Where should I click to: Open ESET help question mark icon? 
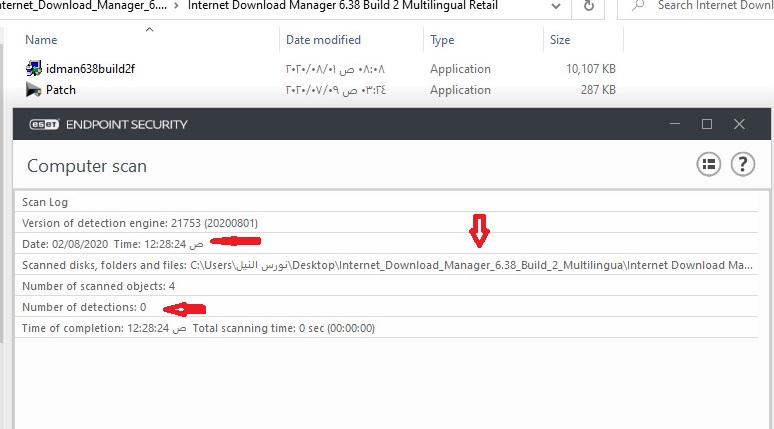coord(742,164)
